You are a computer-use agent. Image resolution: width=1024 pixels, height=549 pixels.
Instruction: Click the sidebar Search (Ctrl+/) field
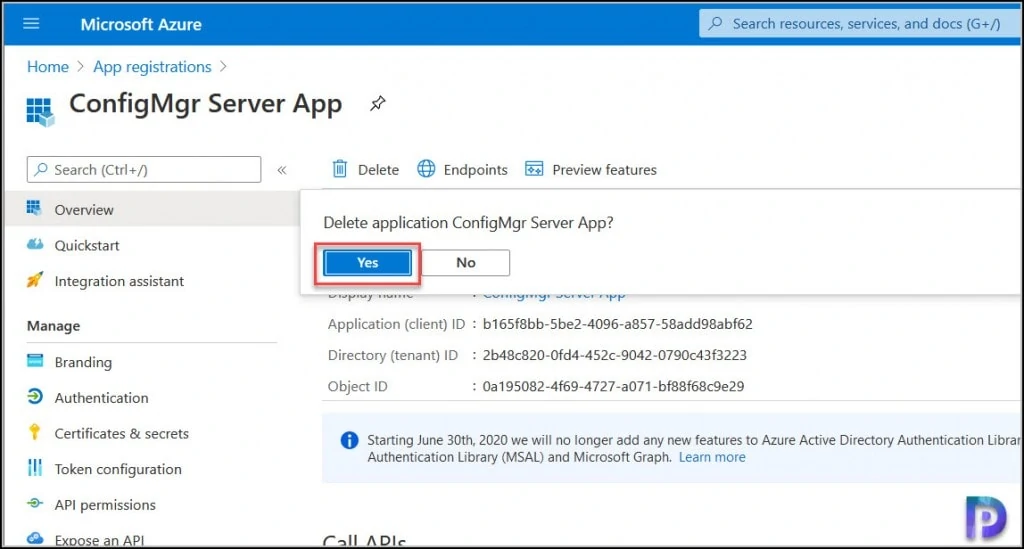144,170
